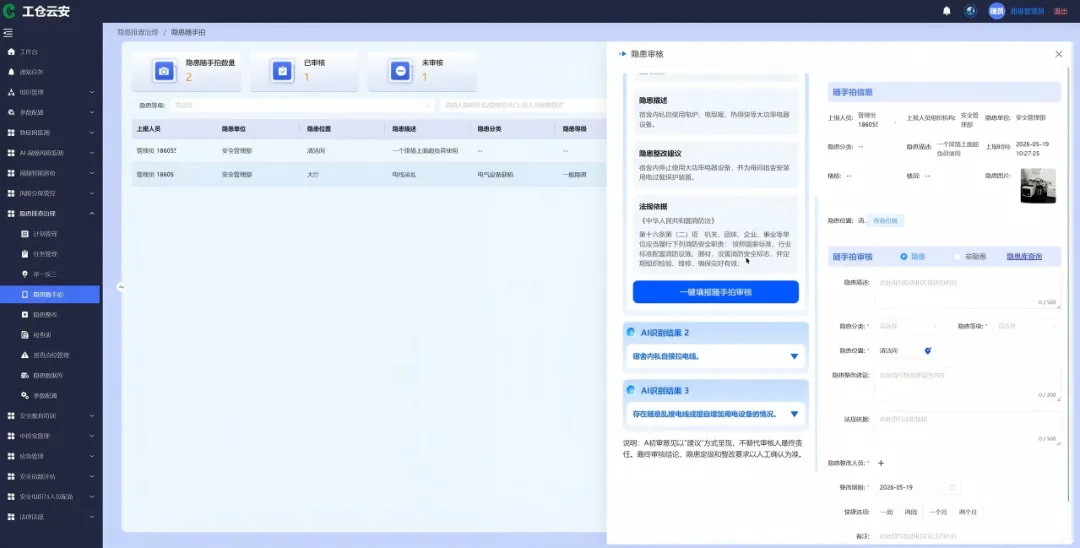Open 任务管理 via its clipboard icon

coord(25,254)
